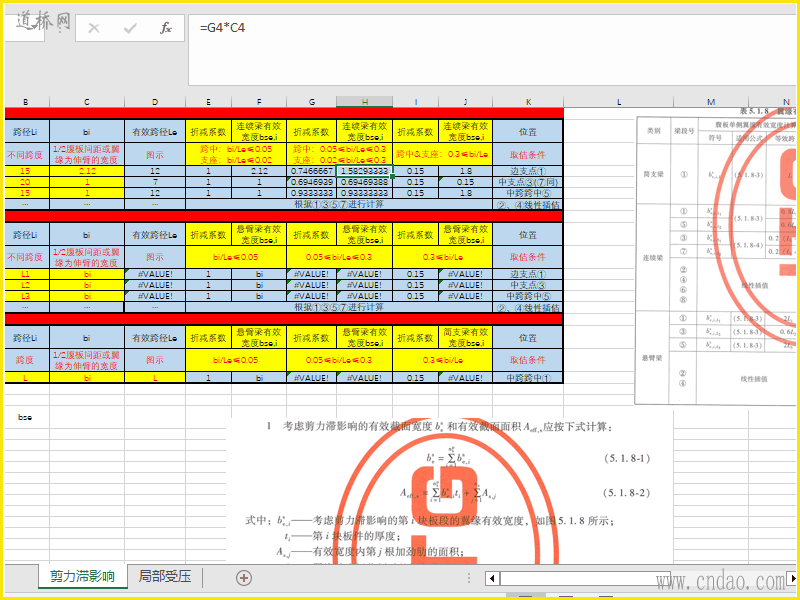Select column K header
This screenshot has width=800, height=600.
tap(528, 102)
